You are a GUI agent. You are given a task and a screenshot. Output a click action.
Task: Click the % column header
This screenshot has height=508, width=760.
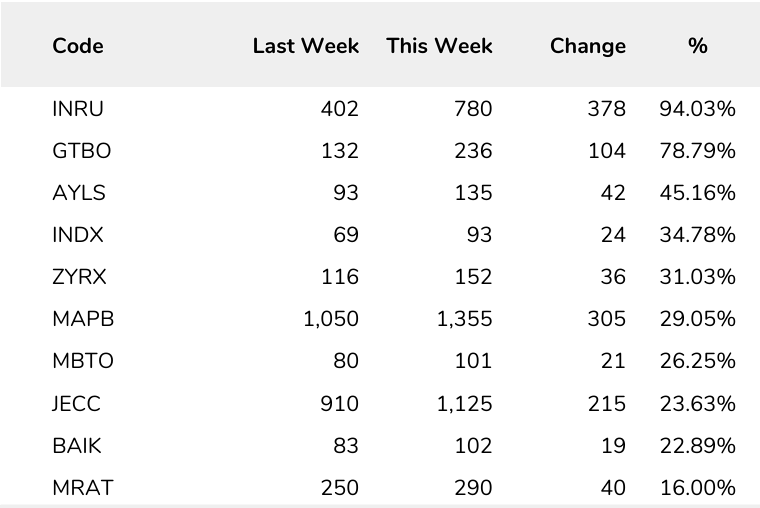[698, 46]
